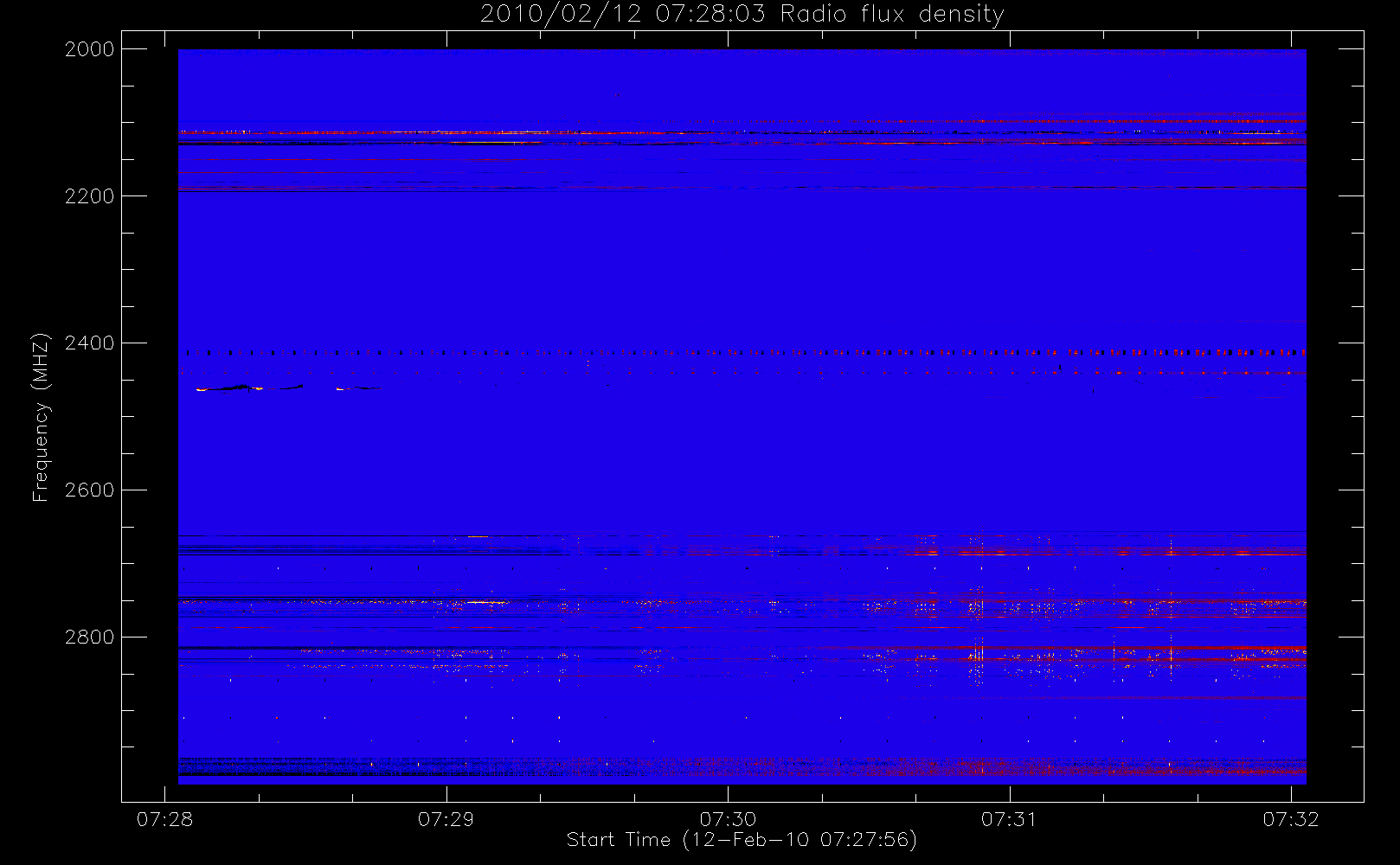Select the 2600 frequency axis label

click(89, 490)
